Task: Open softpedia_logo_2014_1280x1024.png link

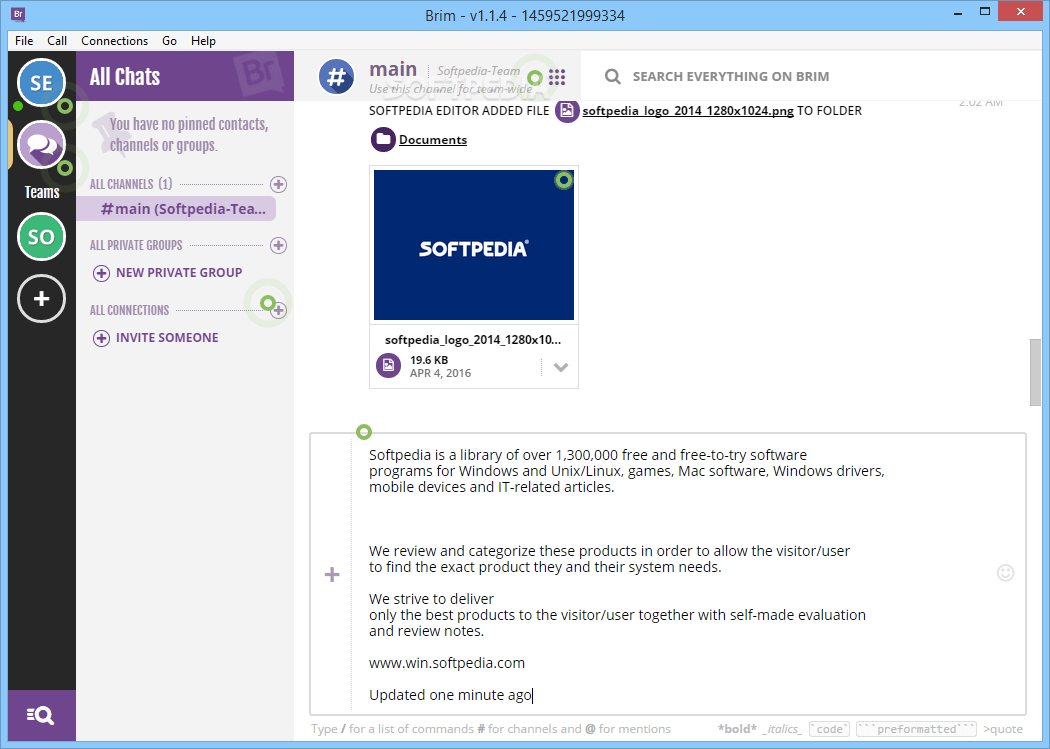Action: tap(688, 111)
